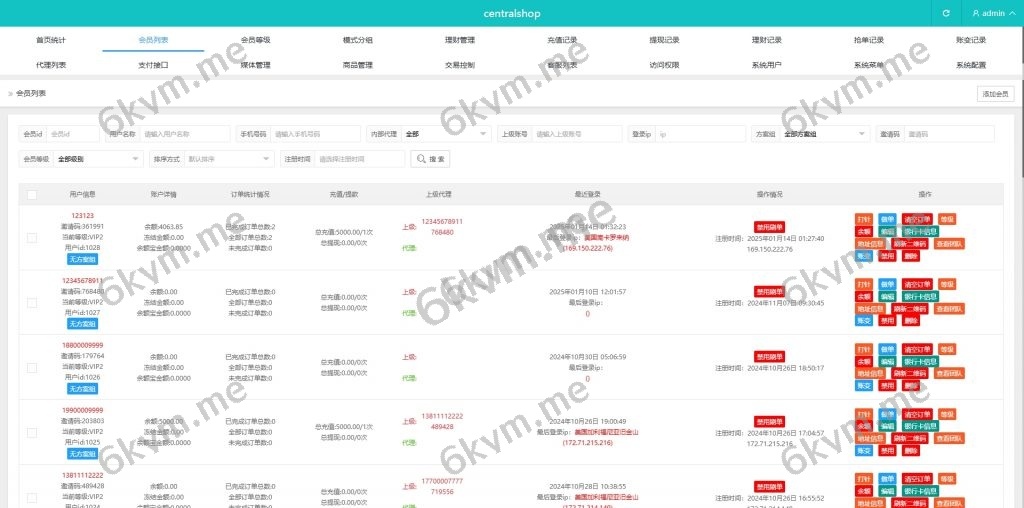Image resolution: width=1024 pixels, height=508 pixels.
Task: Click the refresh icon in the top bar
Action: (x=946, y=13)
